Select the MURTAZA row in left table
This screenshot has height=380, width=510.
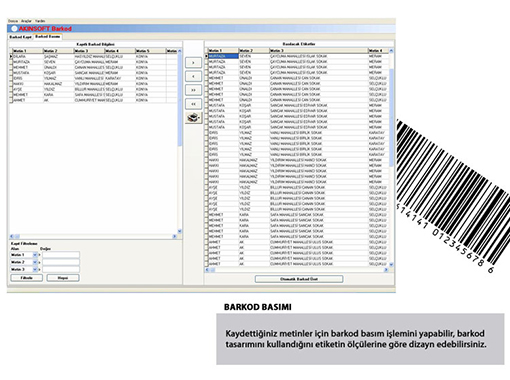(94, 62)
